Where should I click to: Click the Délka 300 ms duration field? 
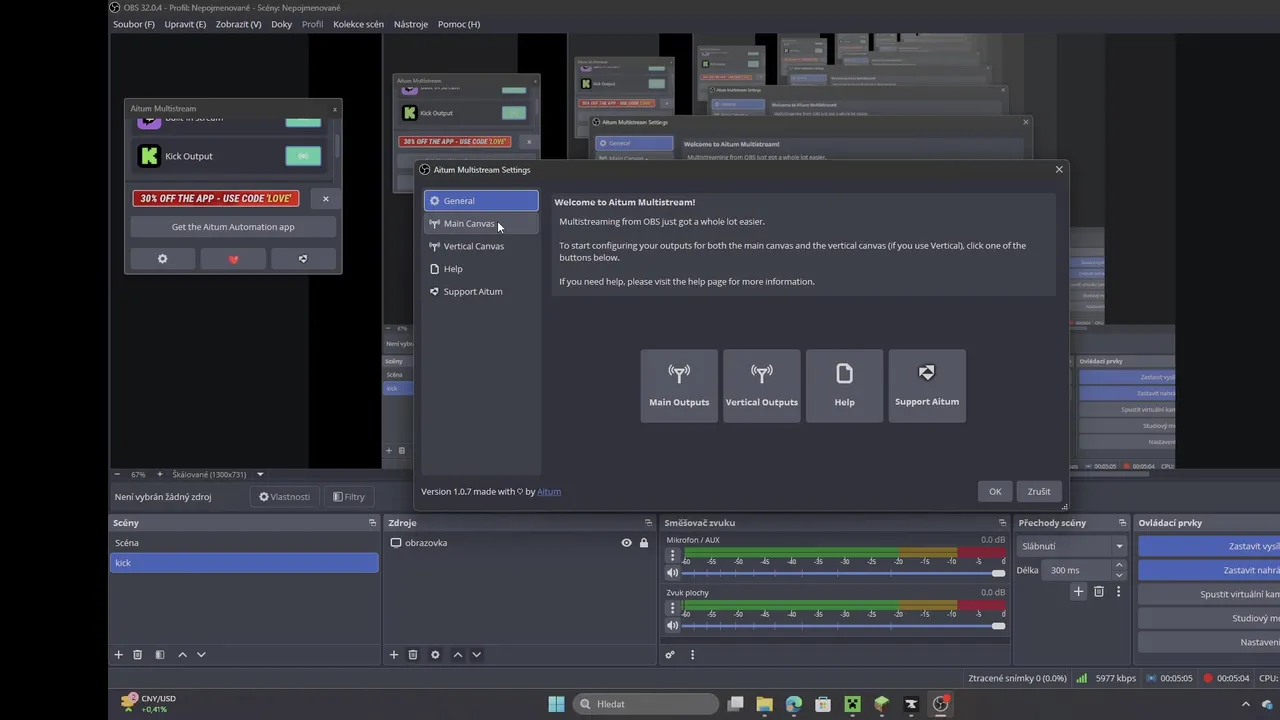point(1084,570)
